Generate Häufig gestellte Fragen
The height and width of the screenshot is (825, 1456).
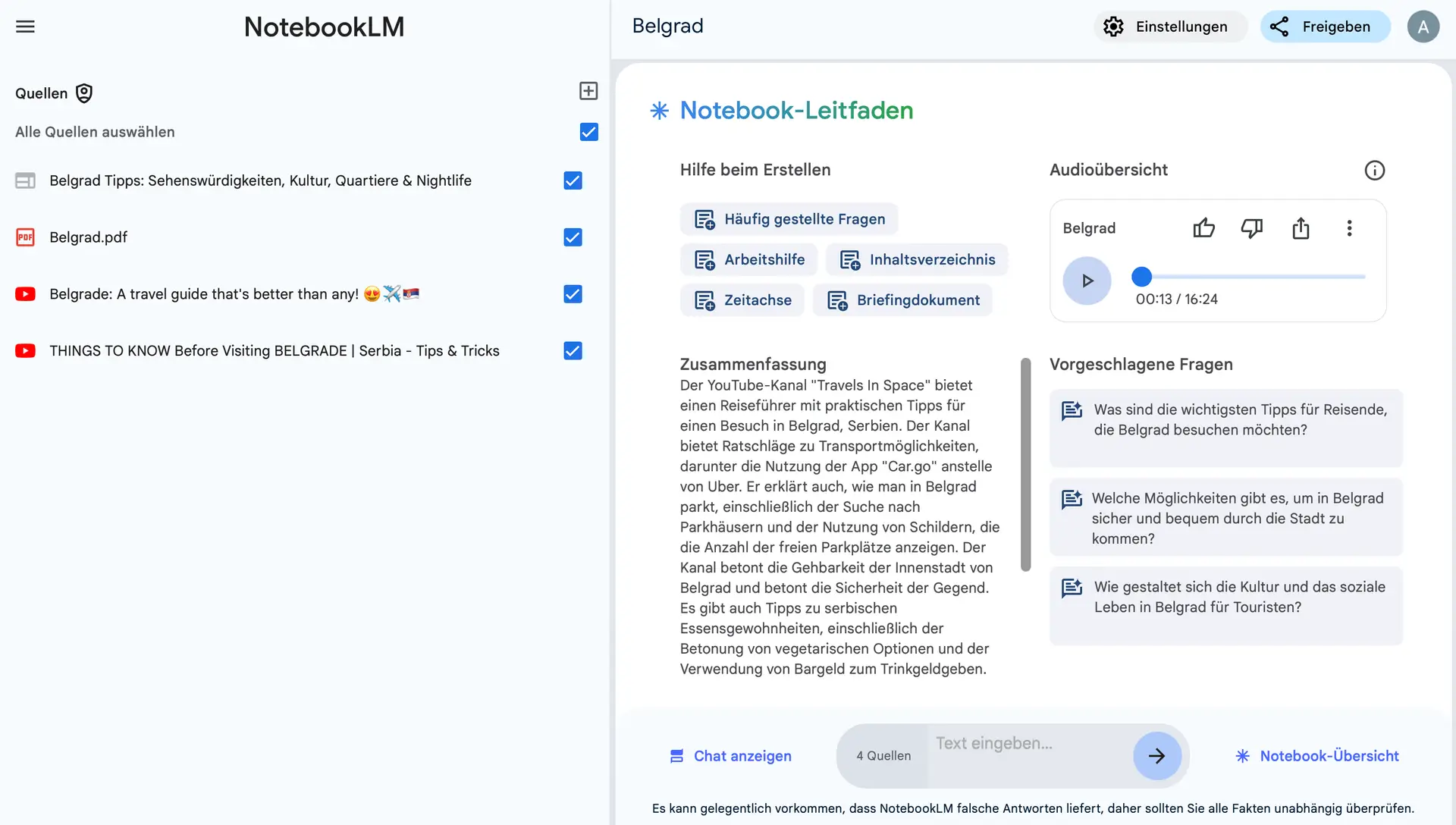(789, 219)
